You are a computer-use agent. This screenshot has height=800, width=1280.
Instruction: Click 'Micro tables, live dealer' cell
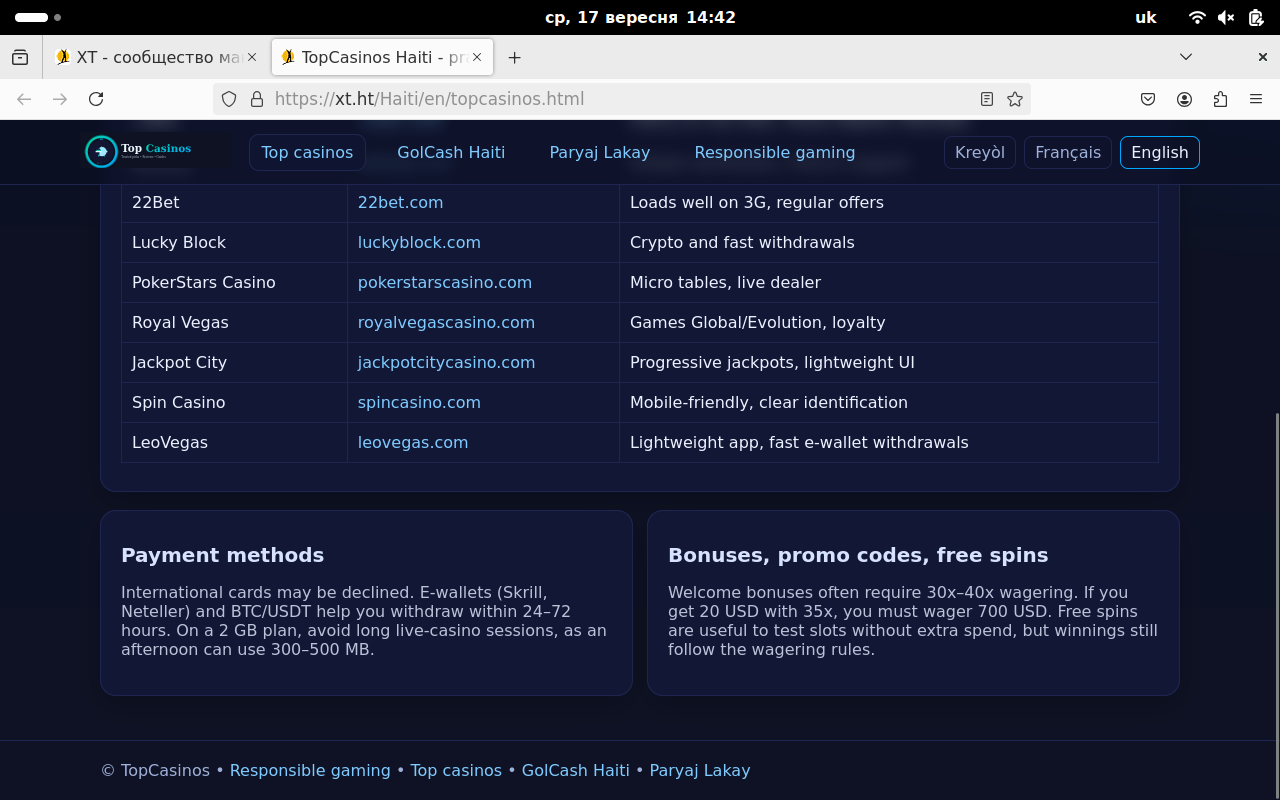tap(889, 282)
